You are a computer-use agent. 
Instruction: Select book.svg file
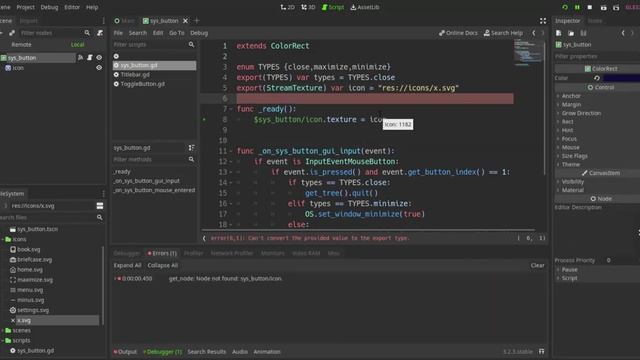click(25, 249)
